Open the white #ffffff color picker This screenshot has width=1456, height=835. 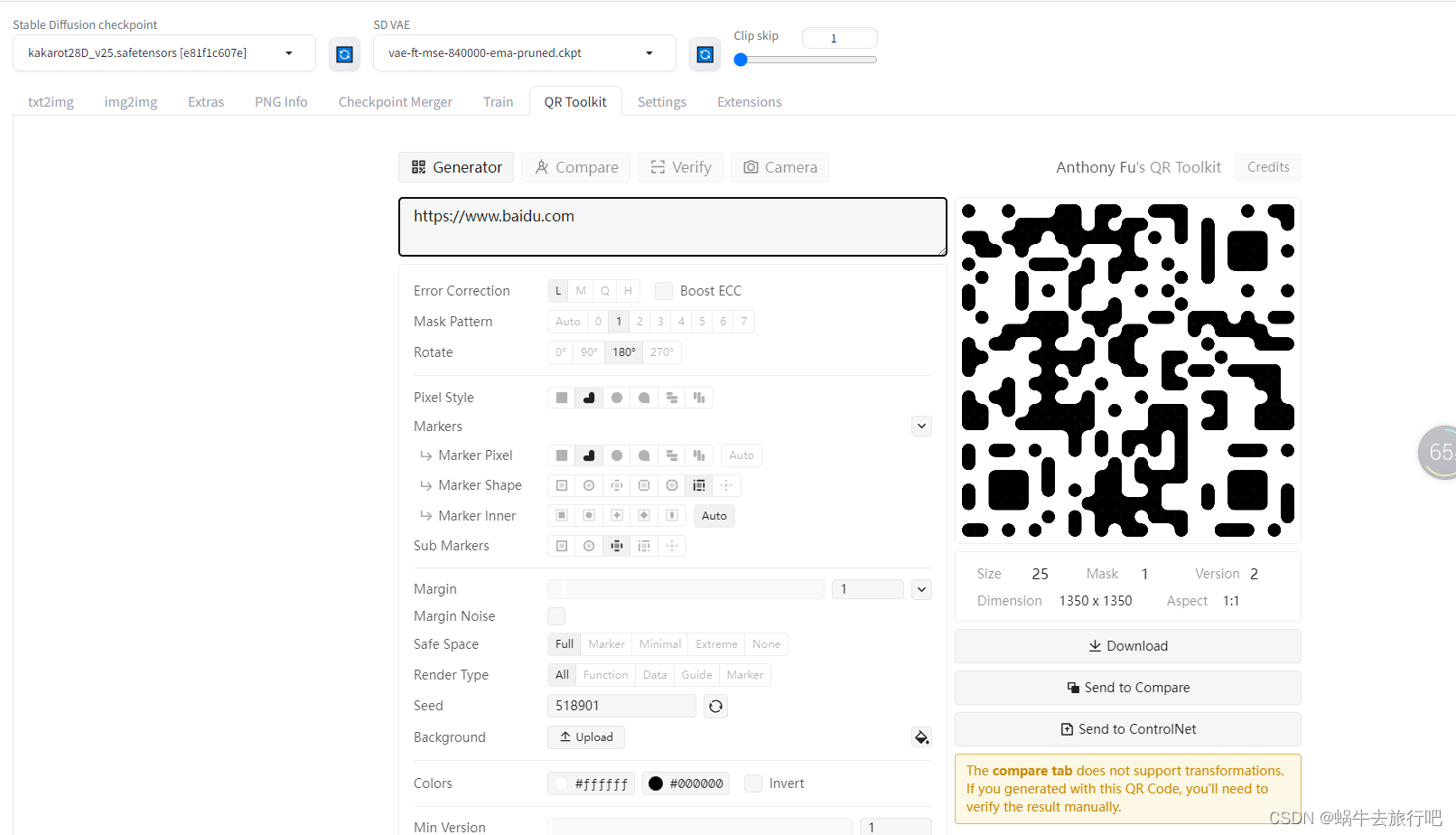(x=592, y=783)
